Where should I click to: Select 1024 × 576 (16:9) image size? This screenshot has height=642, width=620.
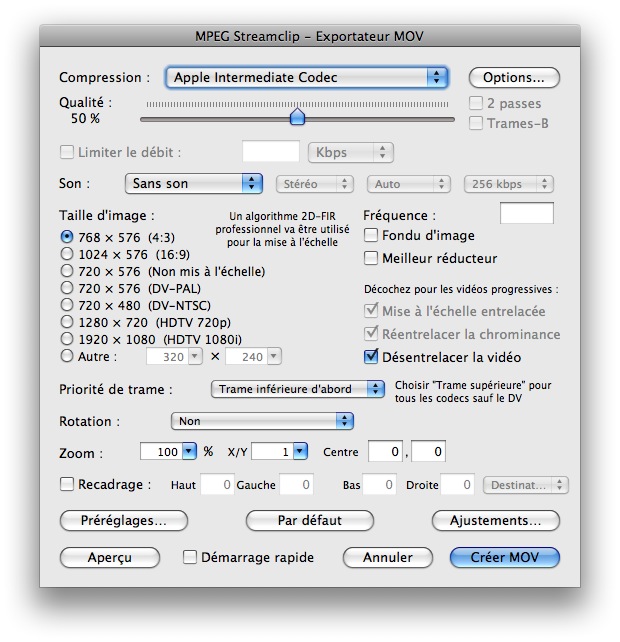67,254
